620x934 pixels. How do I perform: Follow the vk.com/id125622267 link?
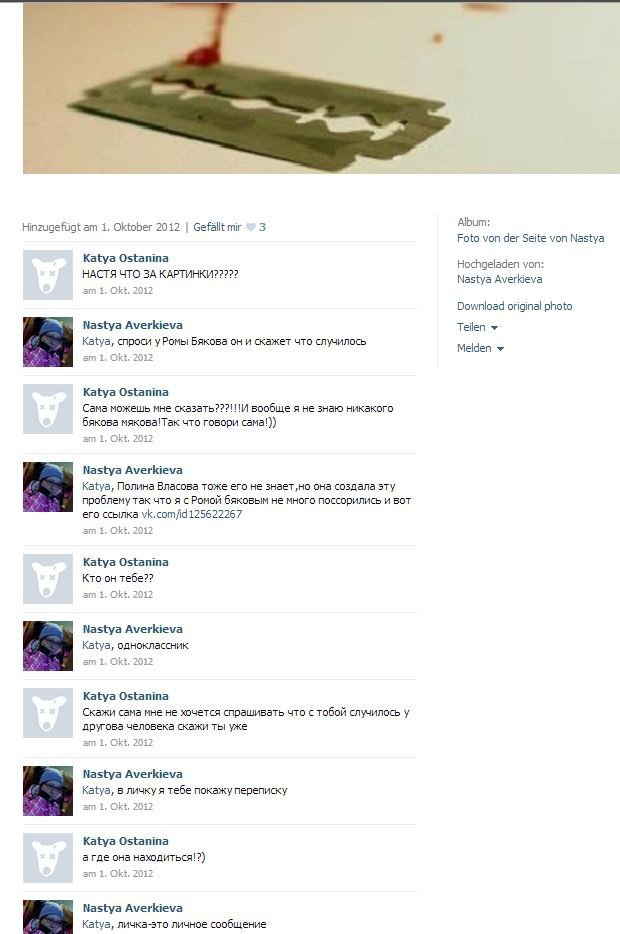[x=191, y=514]
